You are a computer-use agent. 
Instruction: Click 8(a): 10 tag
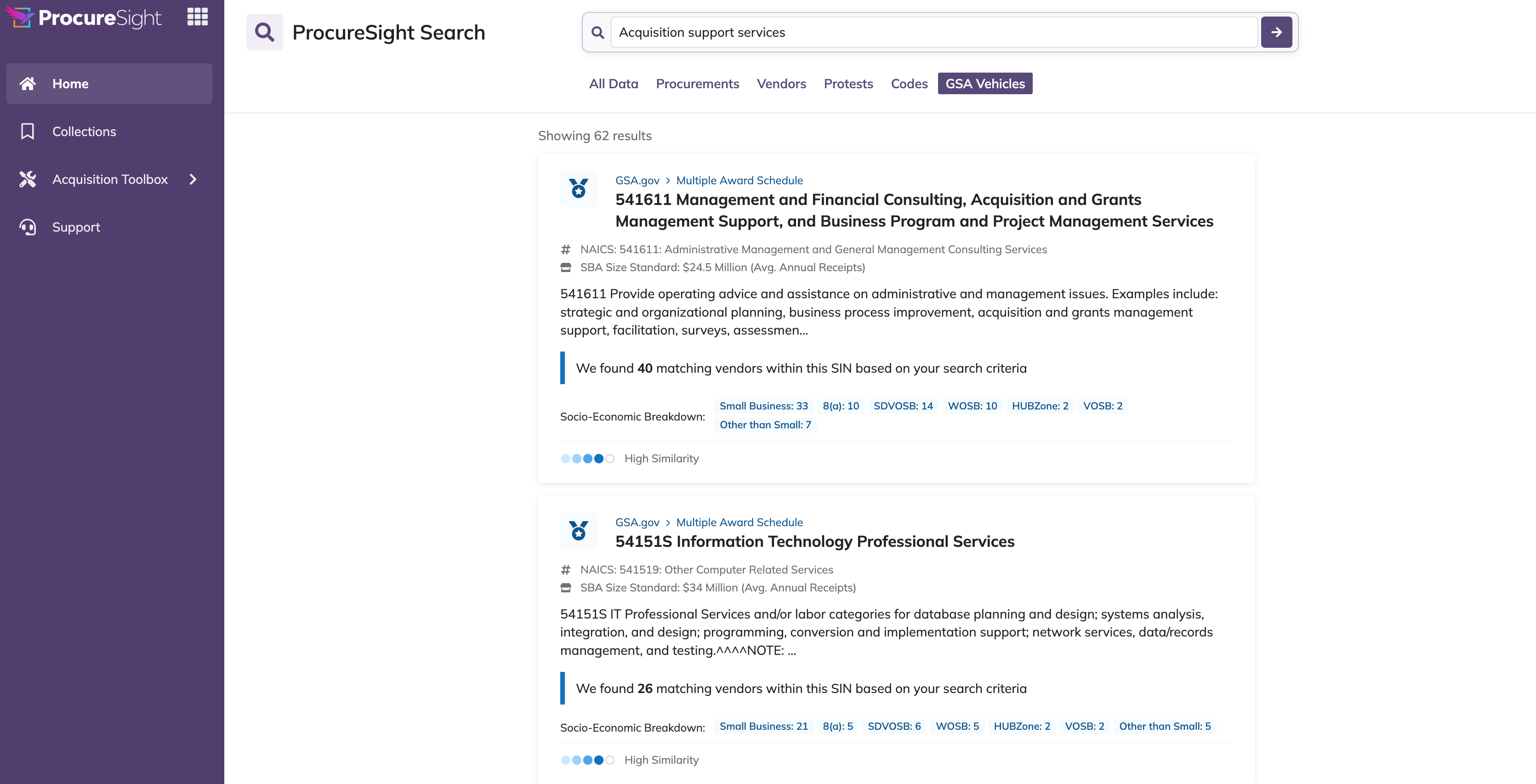pos(841,406)
